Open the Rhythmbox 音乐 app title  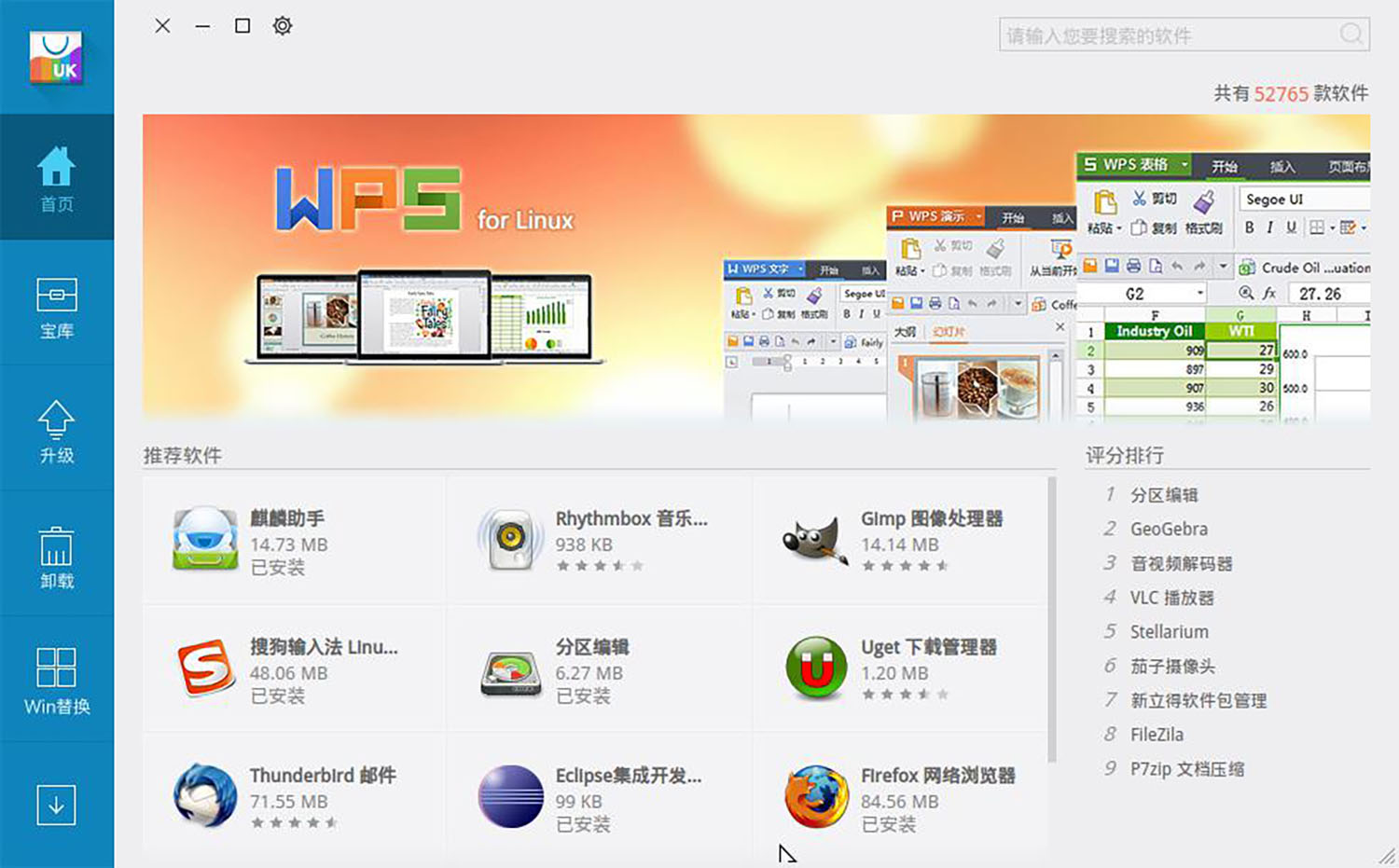point(631,518)
